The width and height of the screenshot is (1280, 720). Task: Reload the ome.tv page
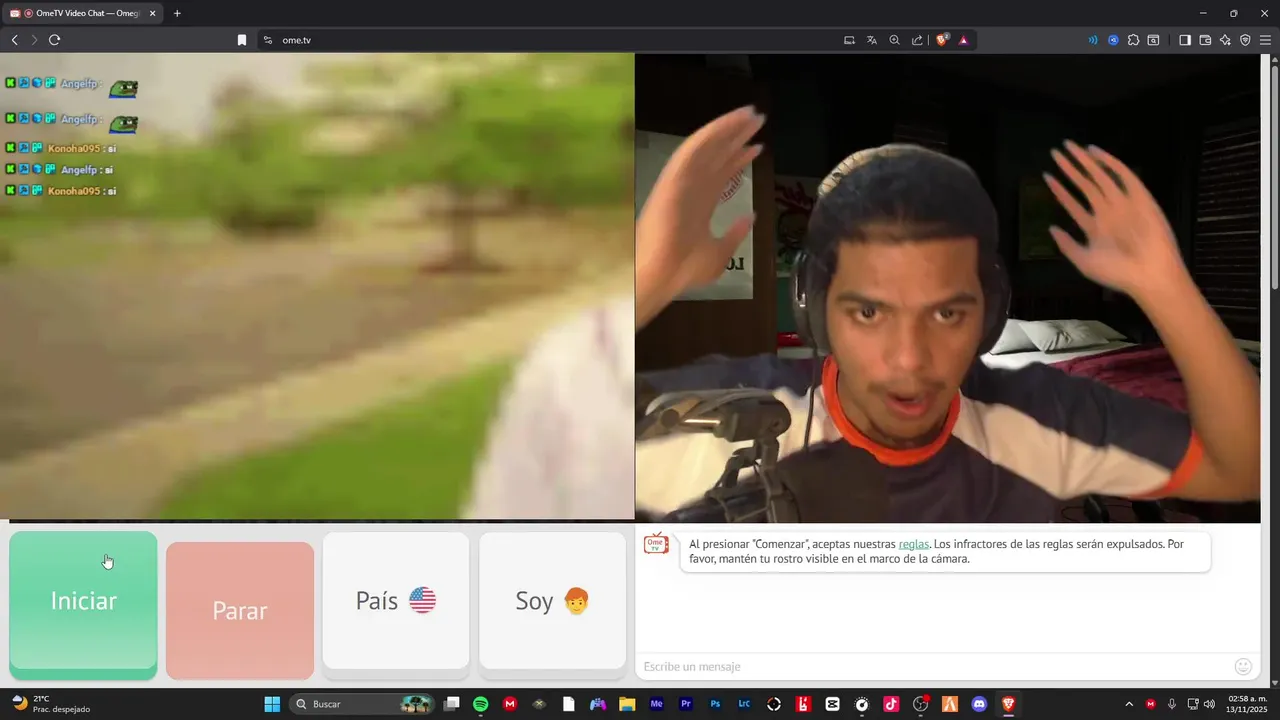click(54, 40)
